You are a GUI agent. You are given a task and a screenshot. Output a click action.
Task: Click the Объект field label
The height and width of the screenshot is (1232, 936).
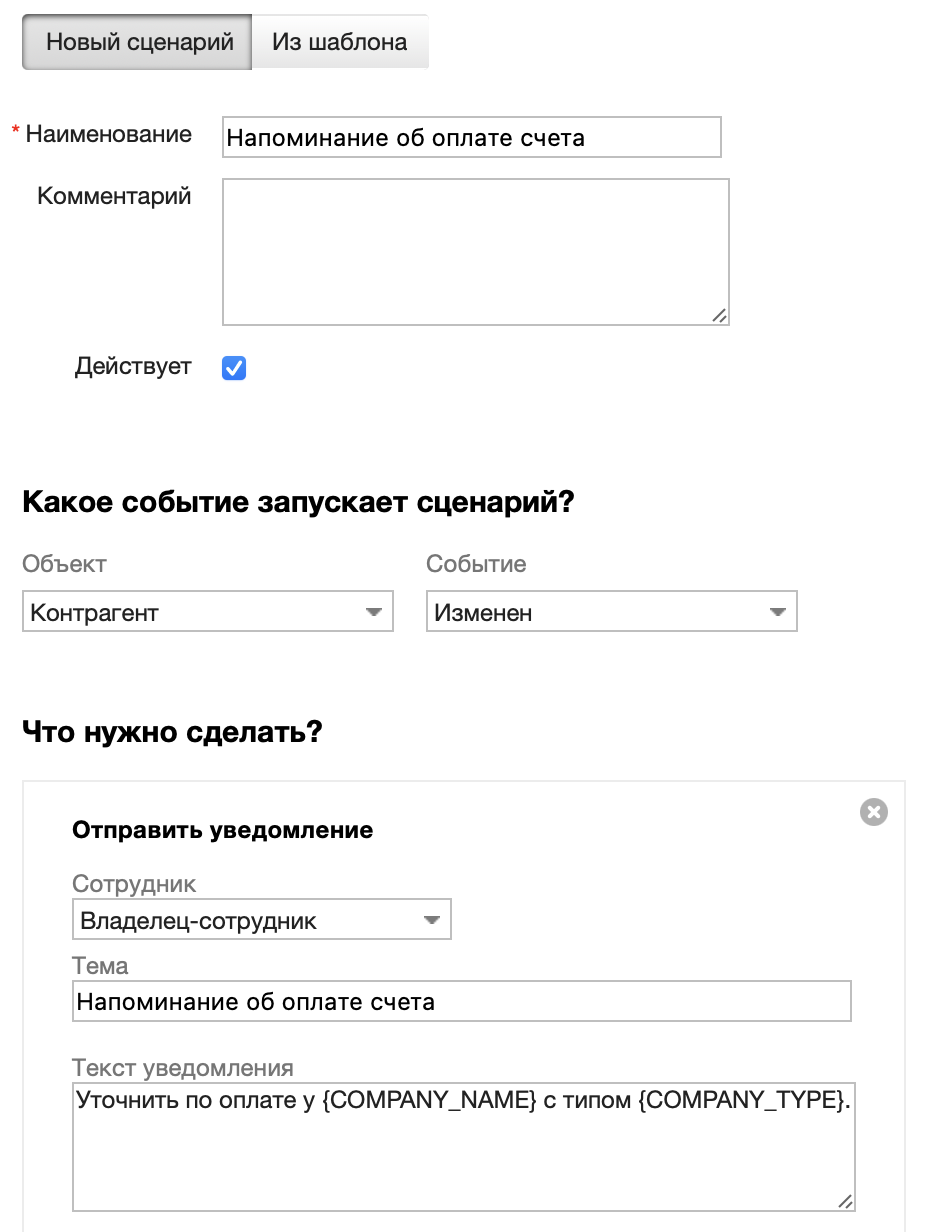point(64,565)
